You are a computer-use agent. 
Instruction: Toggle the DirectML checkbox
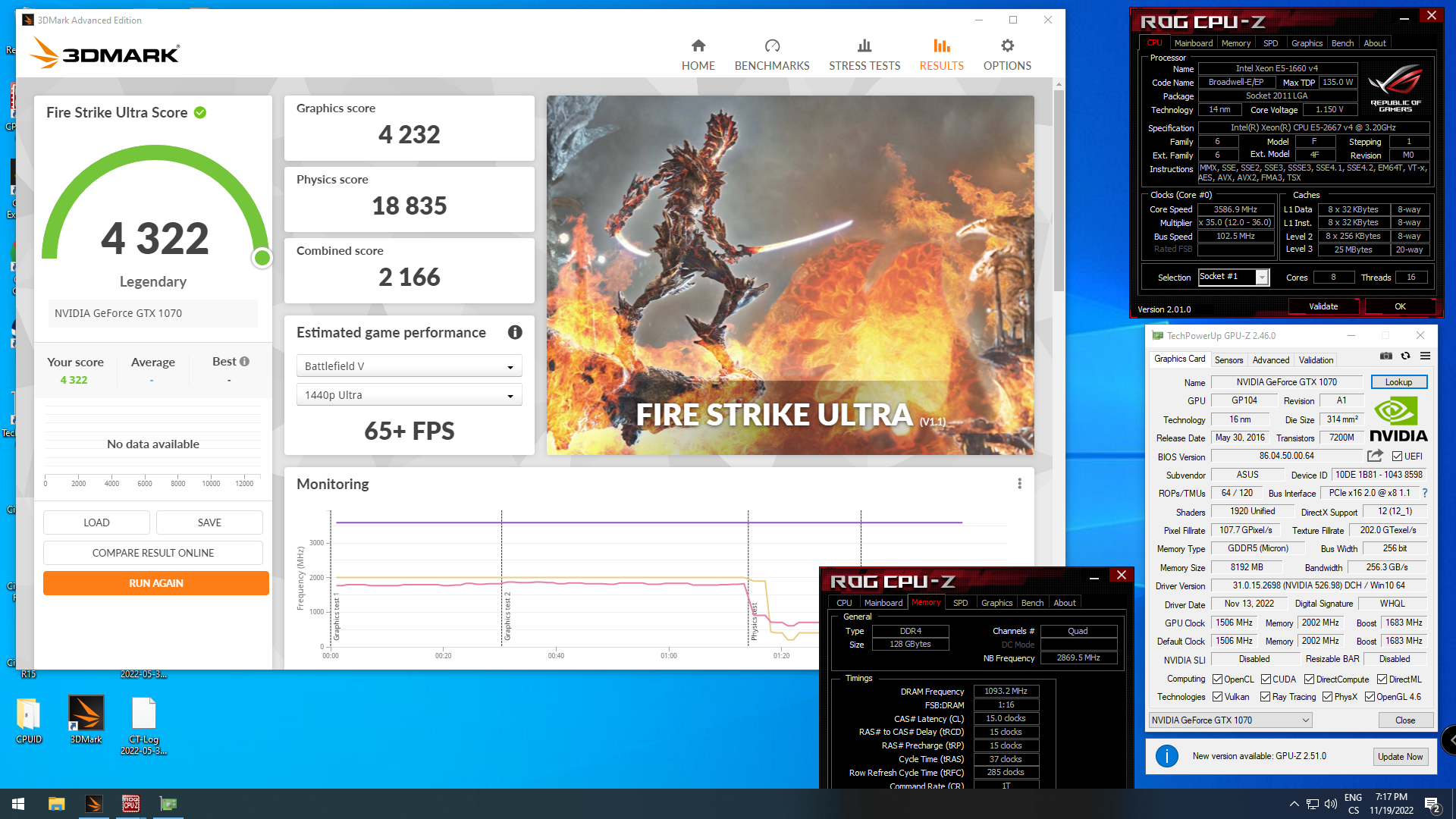click(1382, 679)
